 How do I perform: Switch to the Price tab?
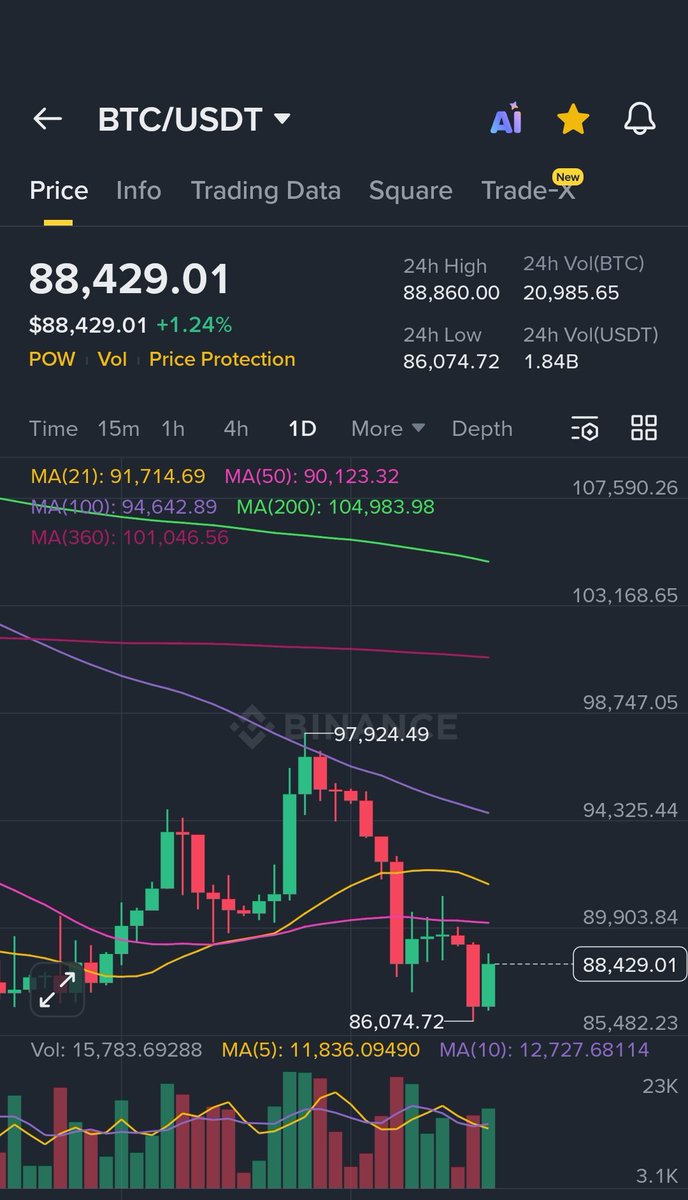pos(59,190)
